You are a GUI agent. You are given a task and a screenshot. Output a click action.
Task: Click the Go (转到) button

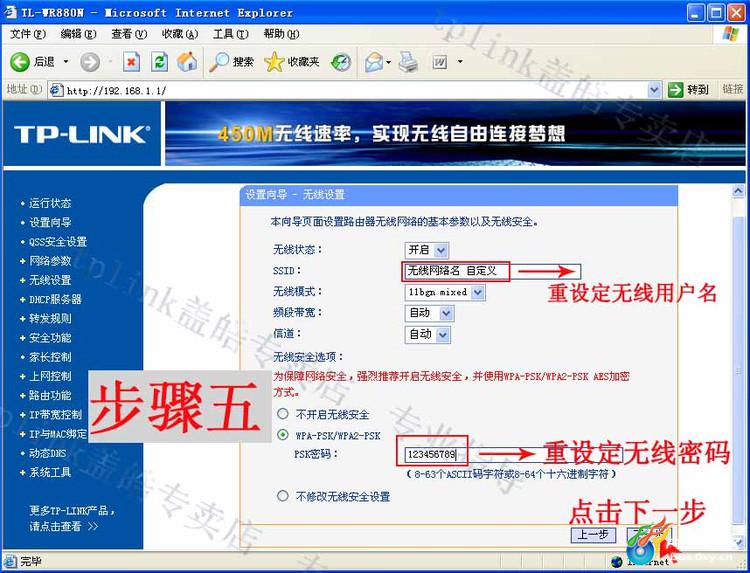688,89
